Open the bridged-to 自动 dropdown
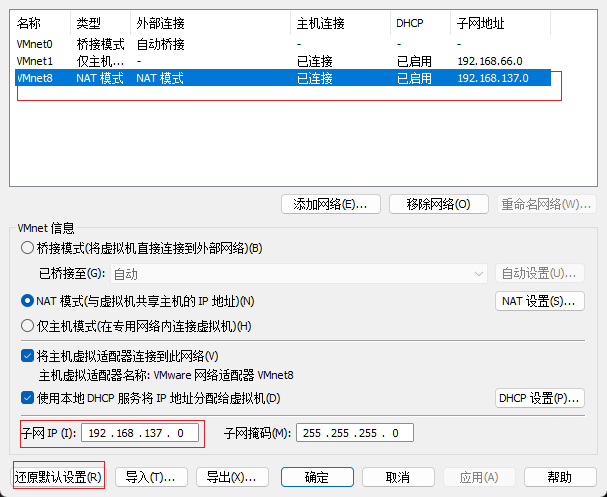Screen dimensions: 607x497 coord(299,274)
